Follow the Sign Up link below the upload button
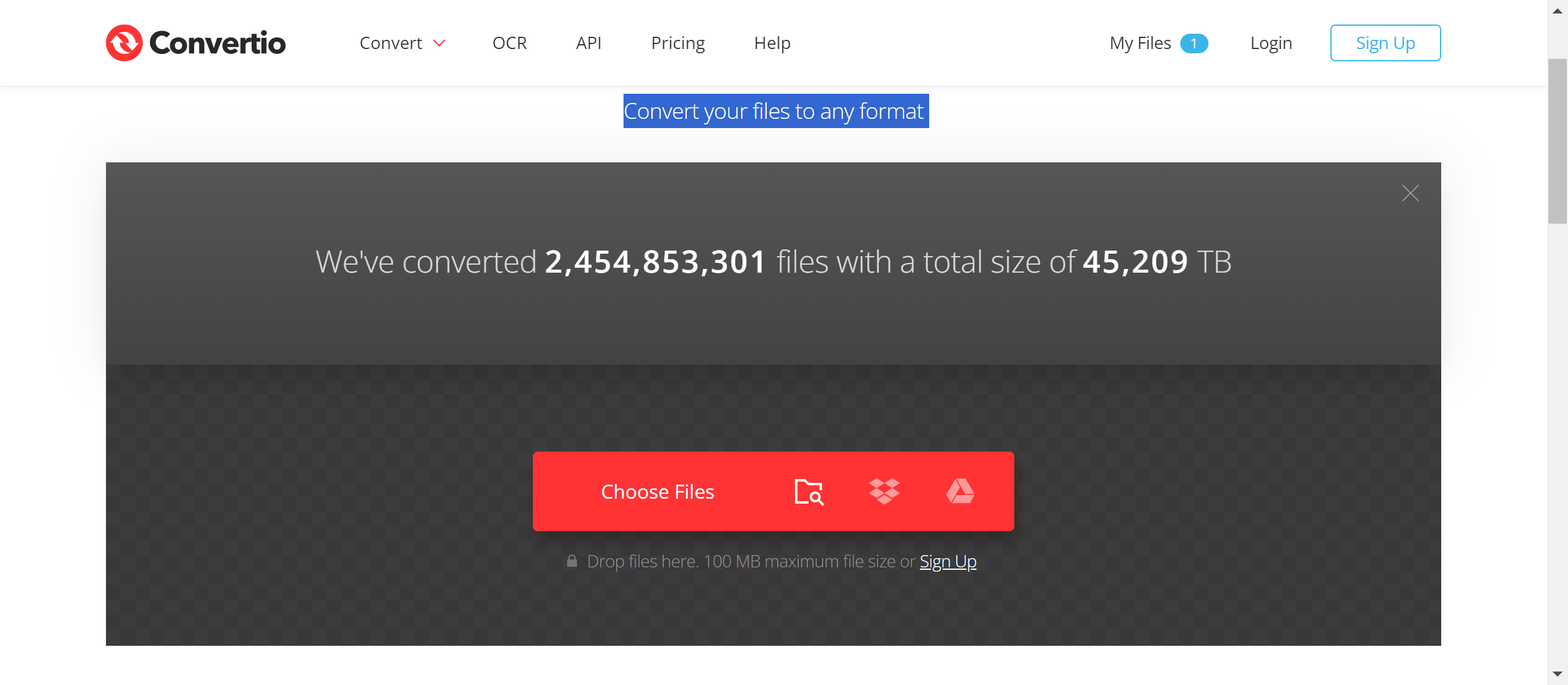This screenshot has height=685, width=1568. click(x=948, y=561)
